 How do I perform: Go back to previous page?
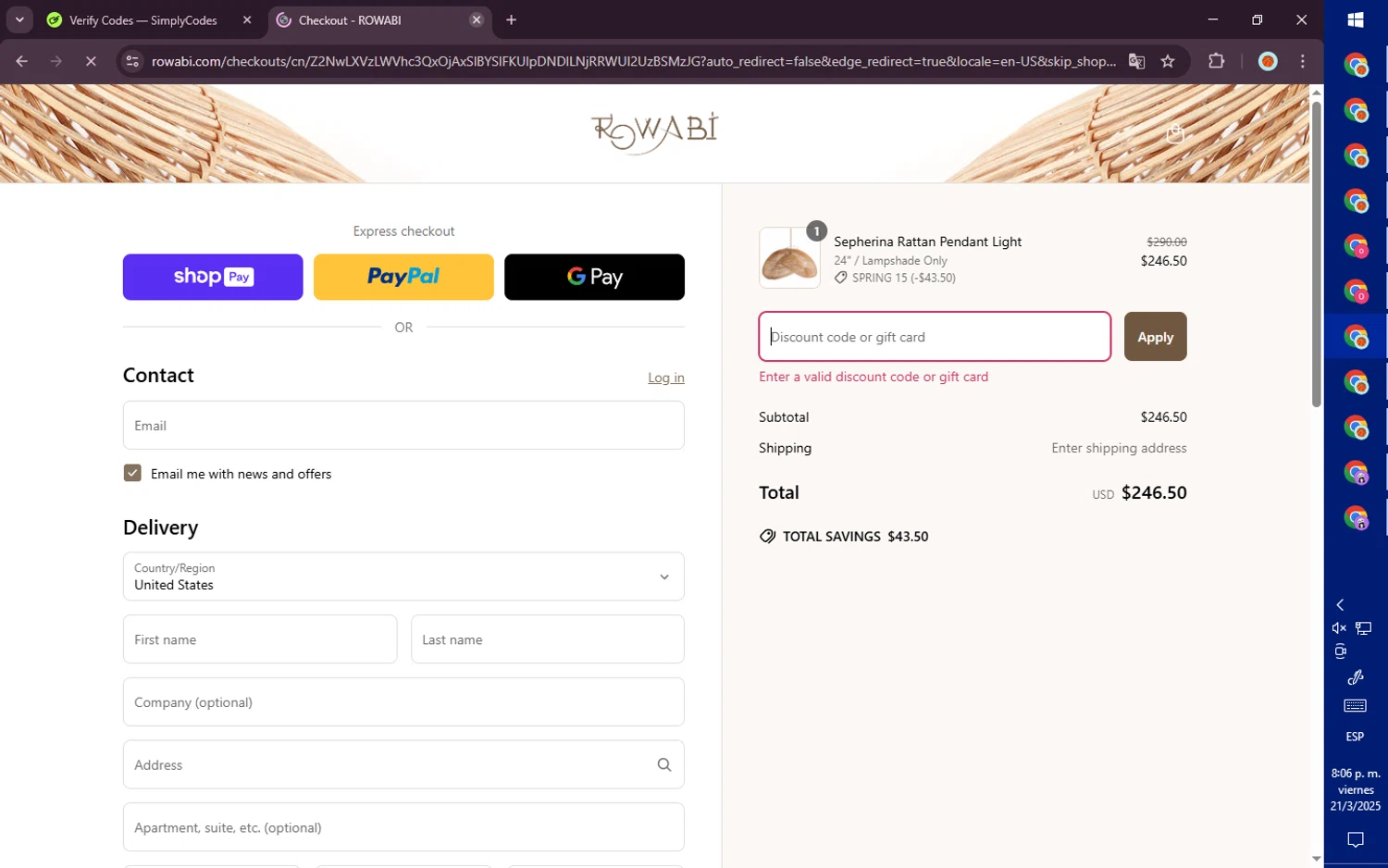[22, 61]
